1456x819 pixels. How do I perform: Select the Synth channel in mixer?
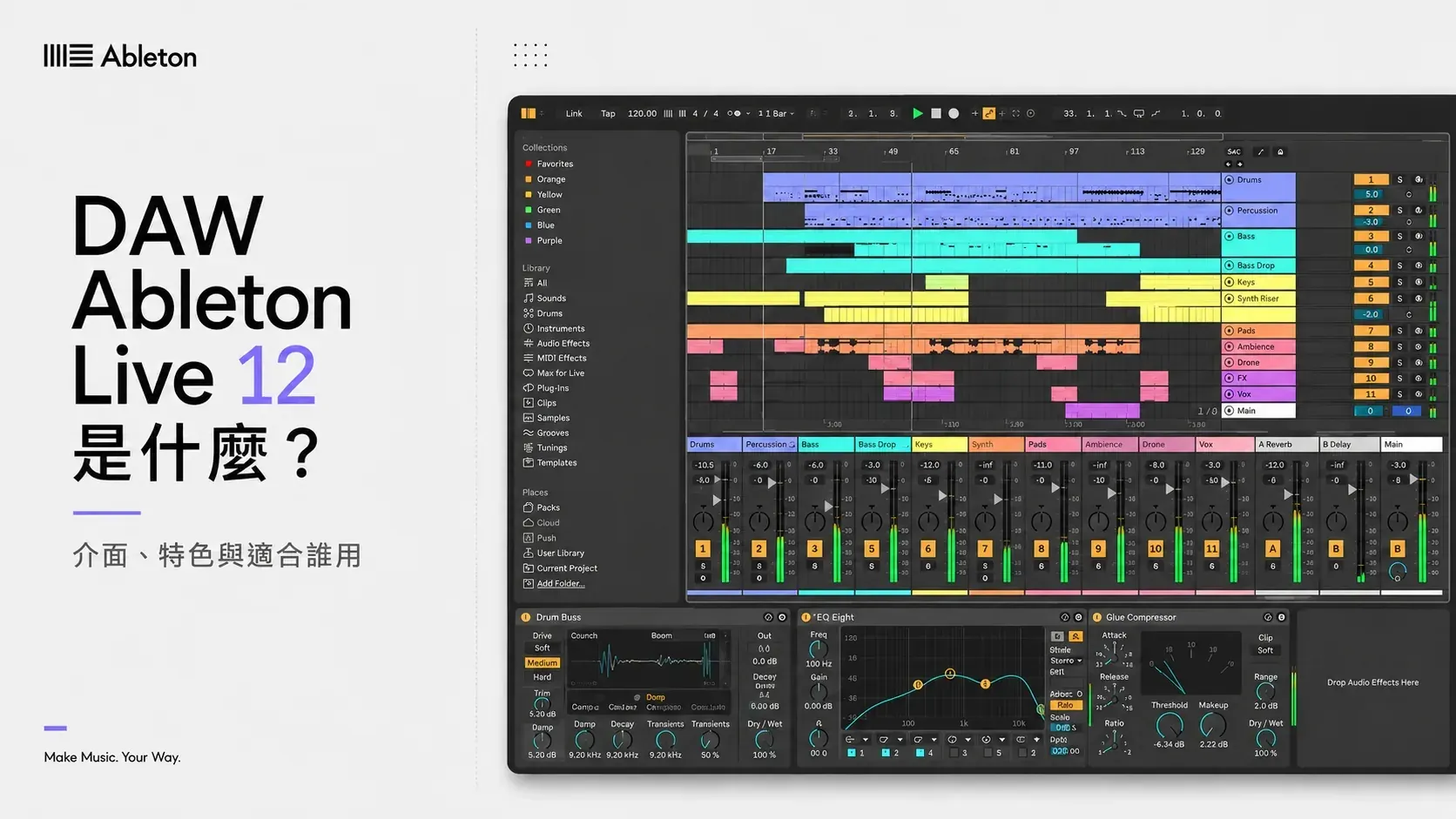click(996, 444)
